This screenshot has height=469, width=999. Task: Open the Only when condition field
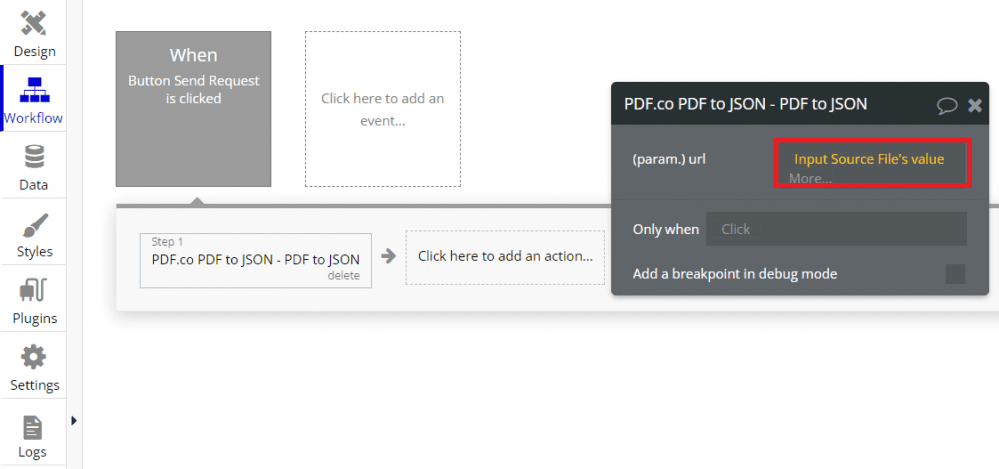click(x=836, y=229)
